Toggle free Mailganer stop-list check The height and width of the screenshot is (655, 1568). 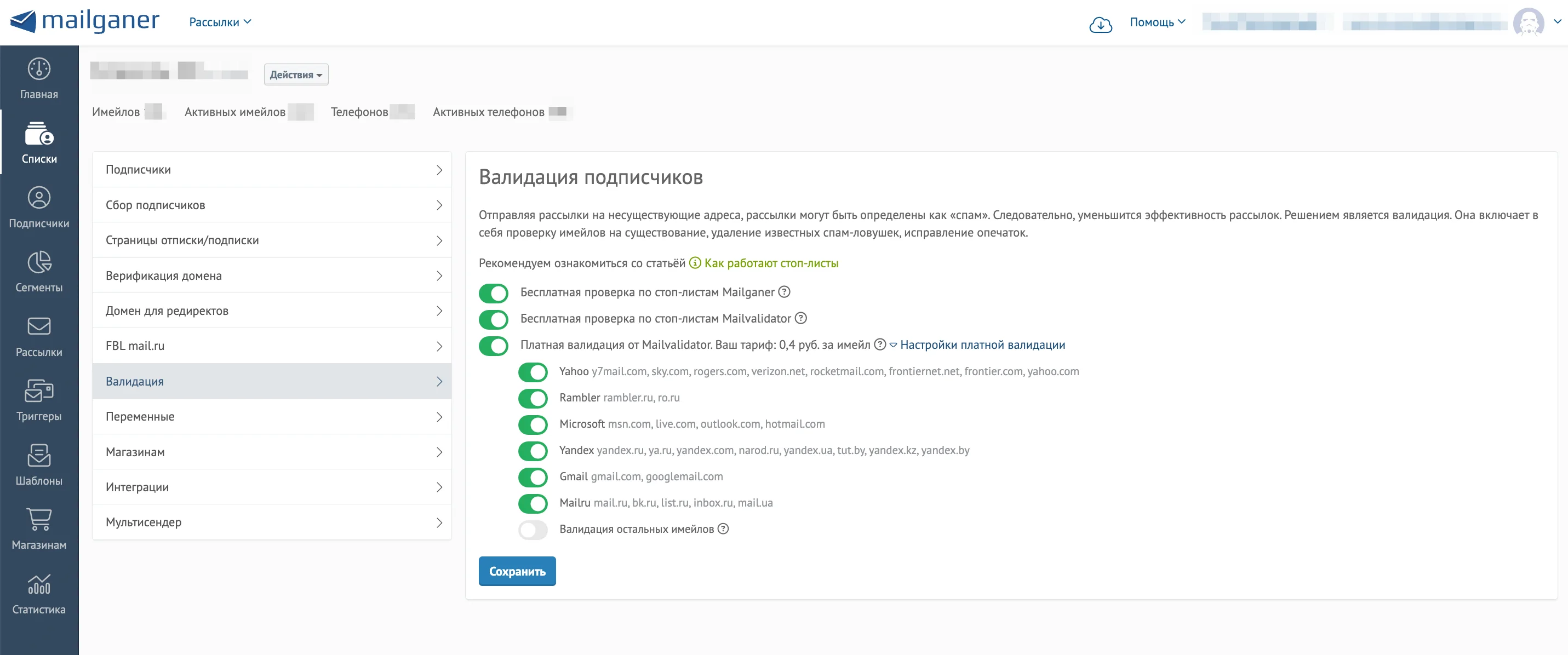point(493,294)
